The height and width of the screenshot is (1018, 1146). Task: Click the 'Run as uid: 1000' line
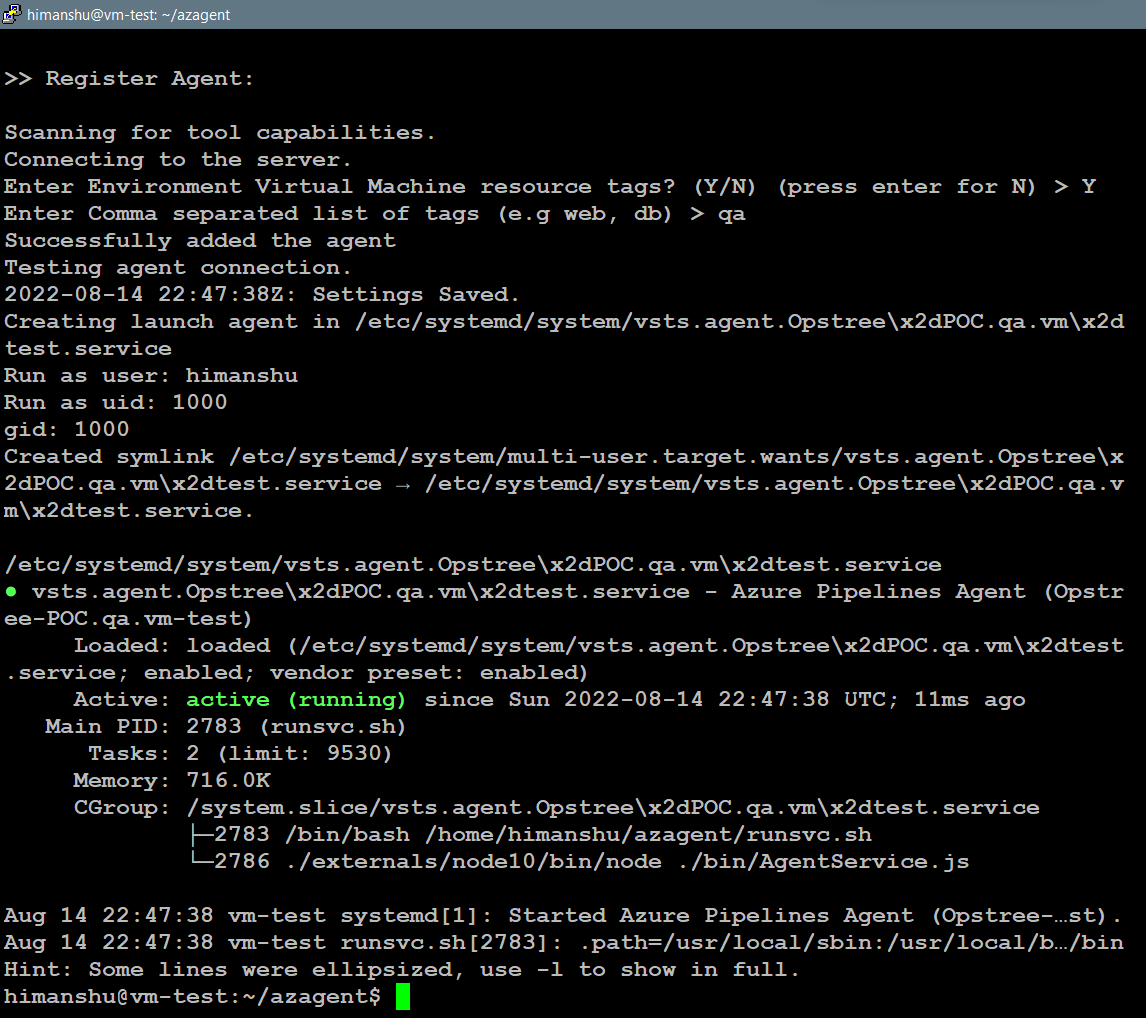[x=115, y=403]
